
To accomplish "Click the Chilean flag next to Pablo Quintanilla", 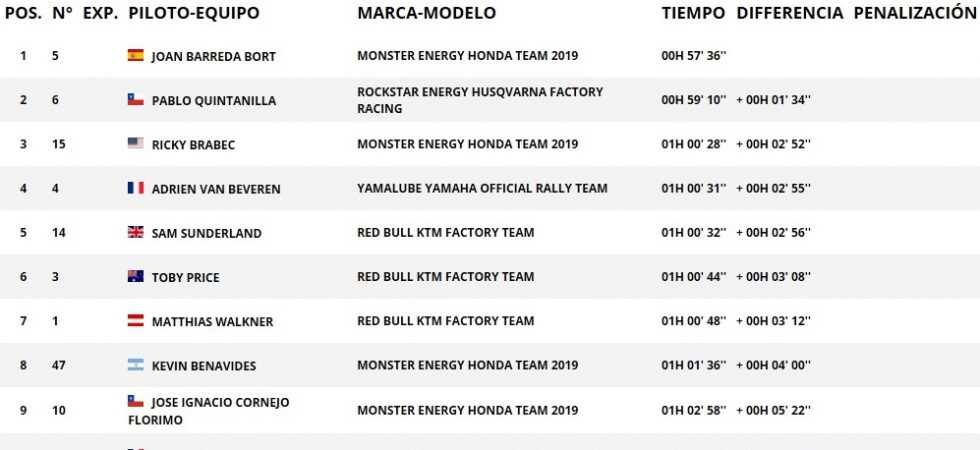I will point(135,100).
